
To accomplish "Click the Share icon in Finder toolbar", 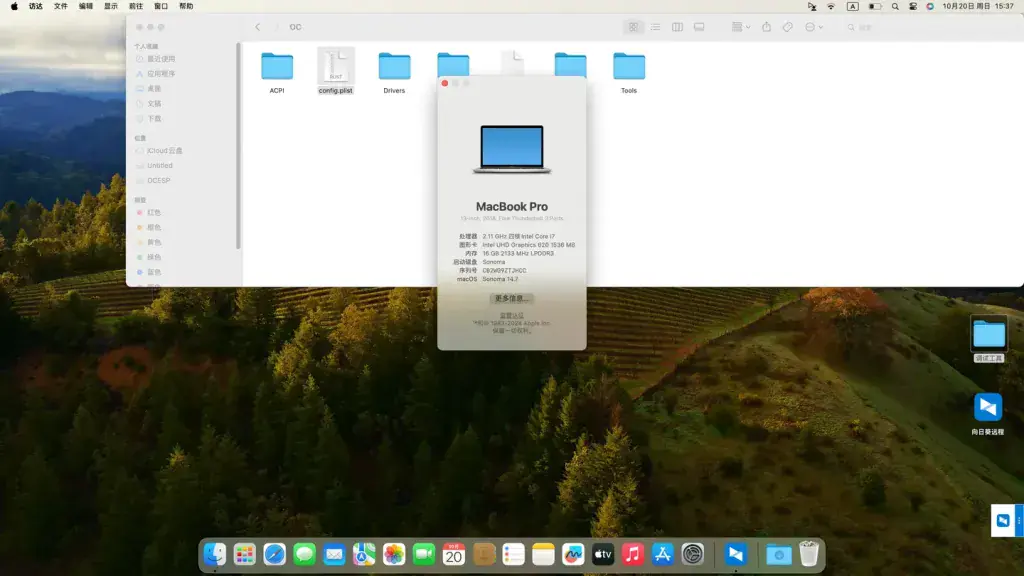I will click(x=767, y=27).
